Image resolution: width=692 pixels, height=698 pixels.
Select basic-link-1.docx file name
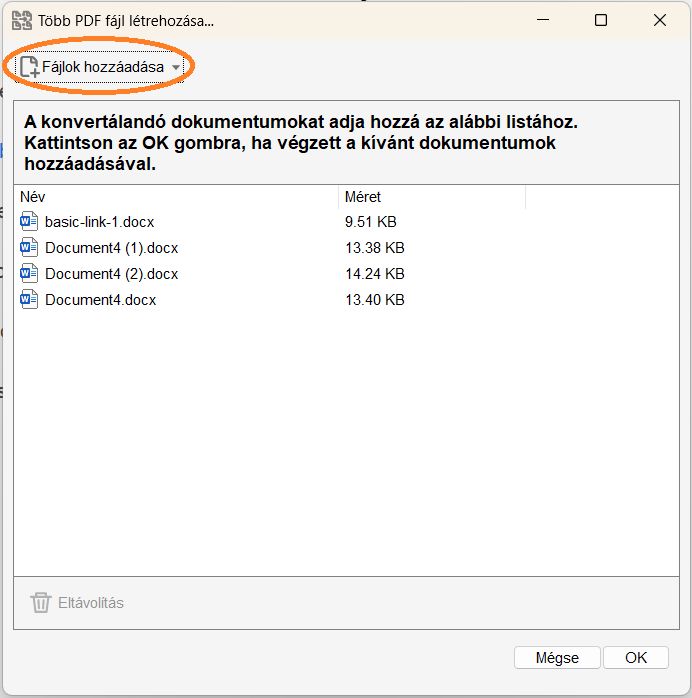(x=100, y=222)
